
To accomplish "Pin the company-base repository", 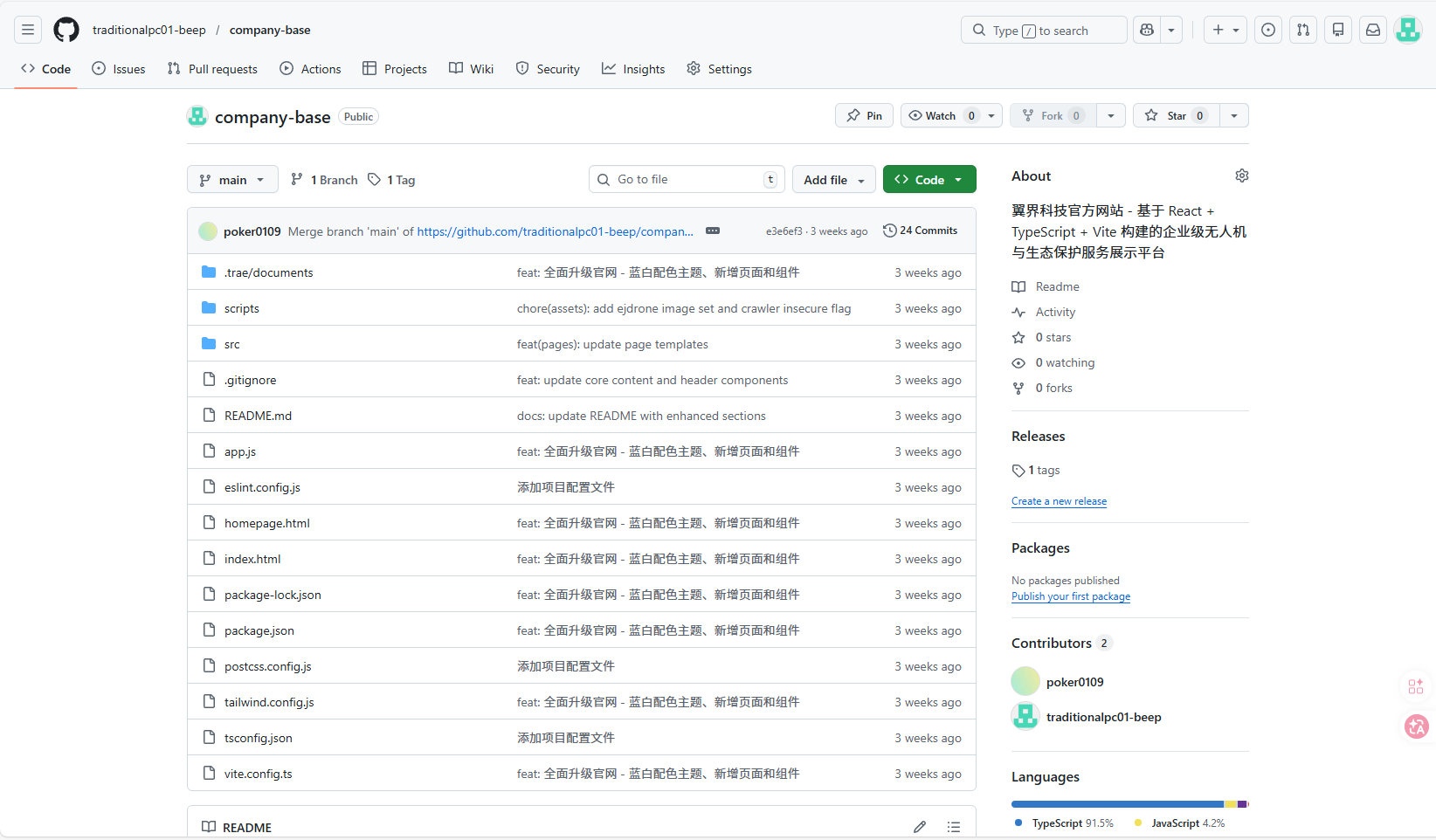I will 864,116.
